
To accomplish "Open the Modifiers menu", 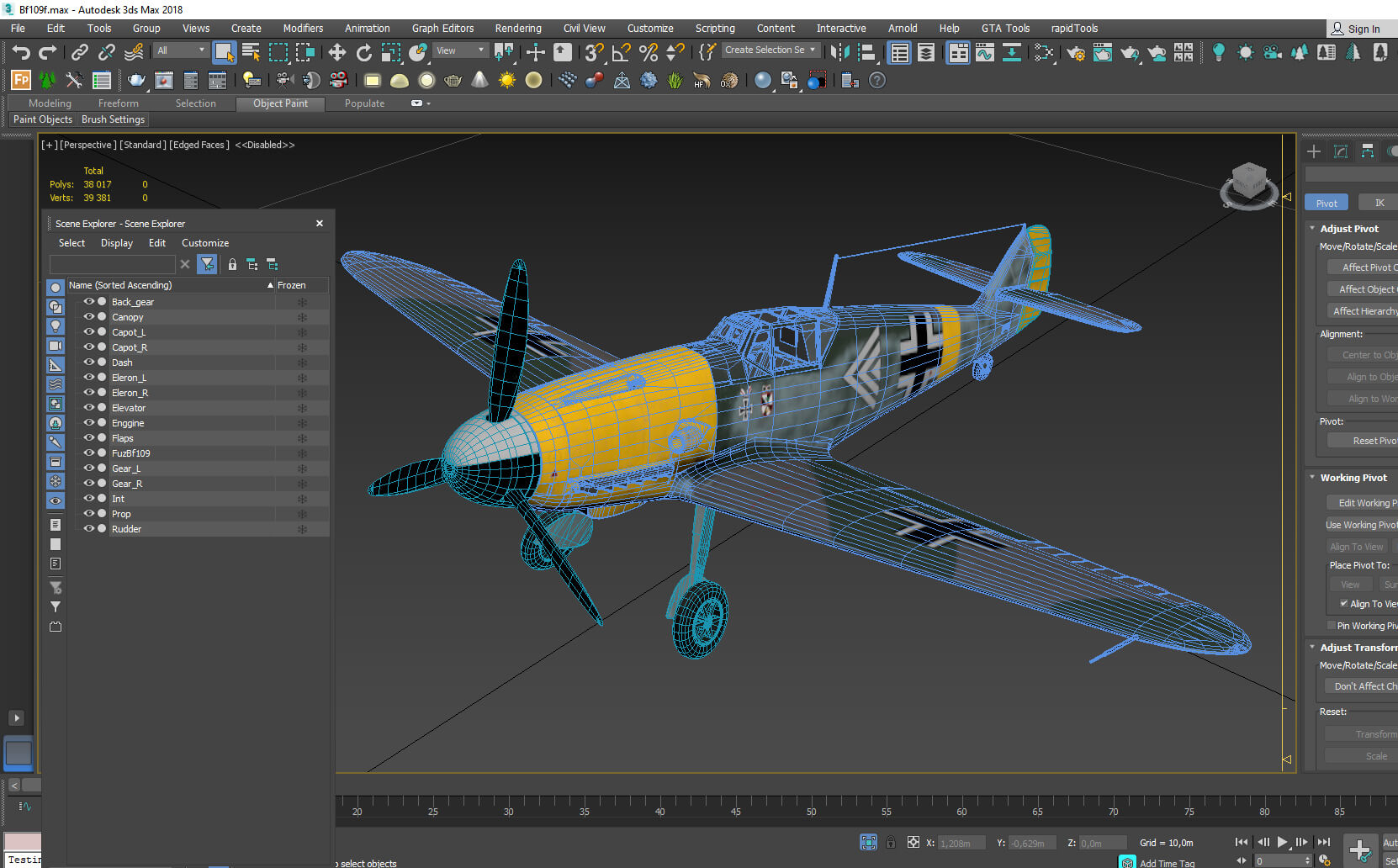I will coord(303,28).
